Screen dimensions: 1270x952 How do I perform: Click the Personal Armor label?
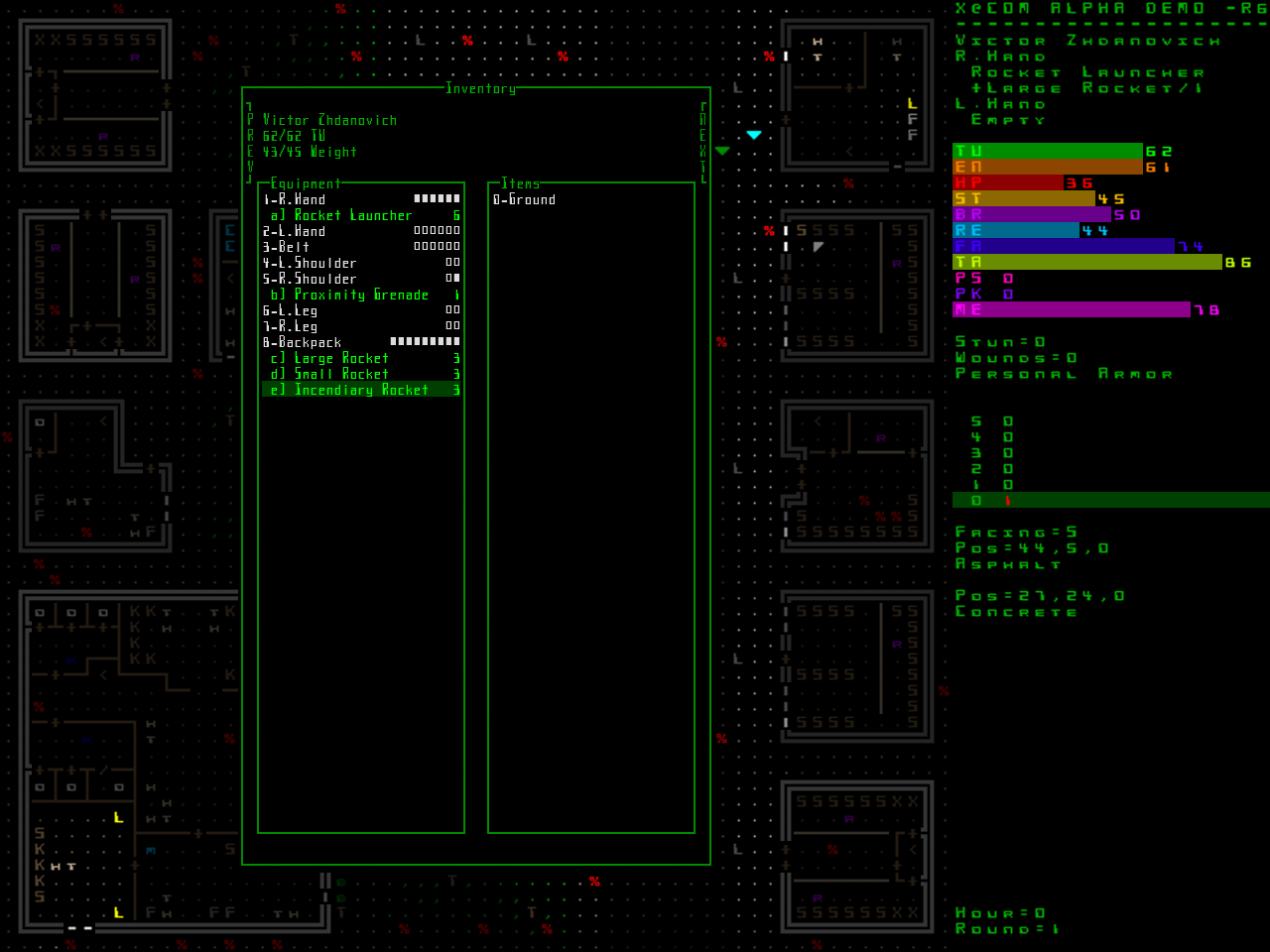(1065, 374)
